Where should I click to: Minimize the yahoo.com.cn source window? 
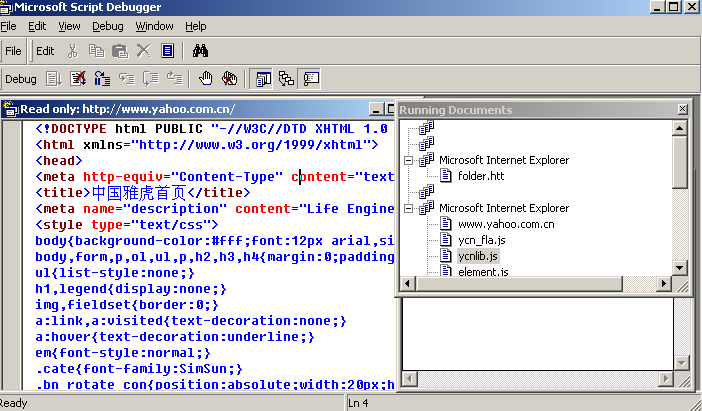376,109
